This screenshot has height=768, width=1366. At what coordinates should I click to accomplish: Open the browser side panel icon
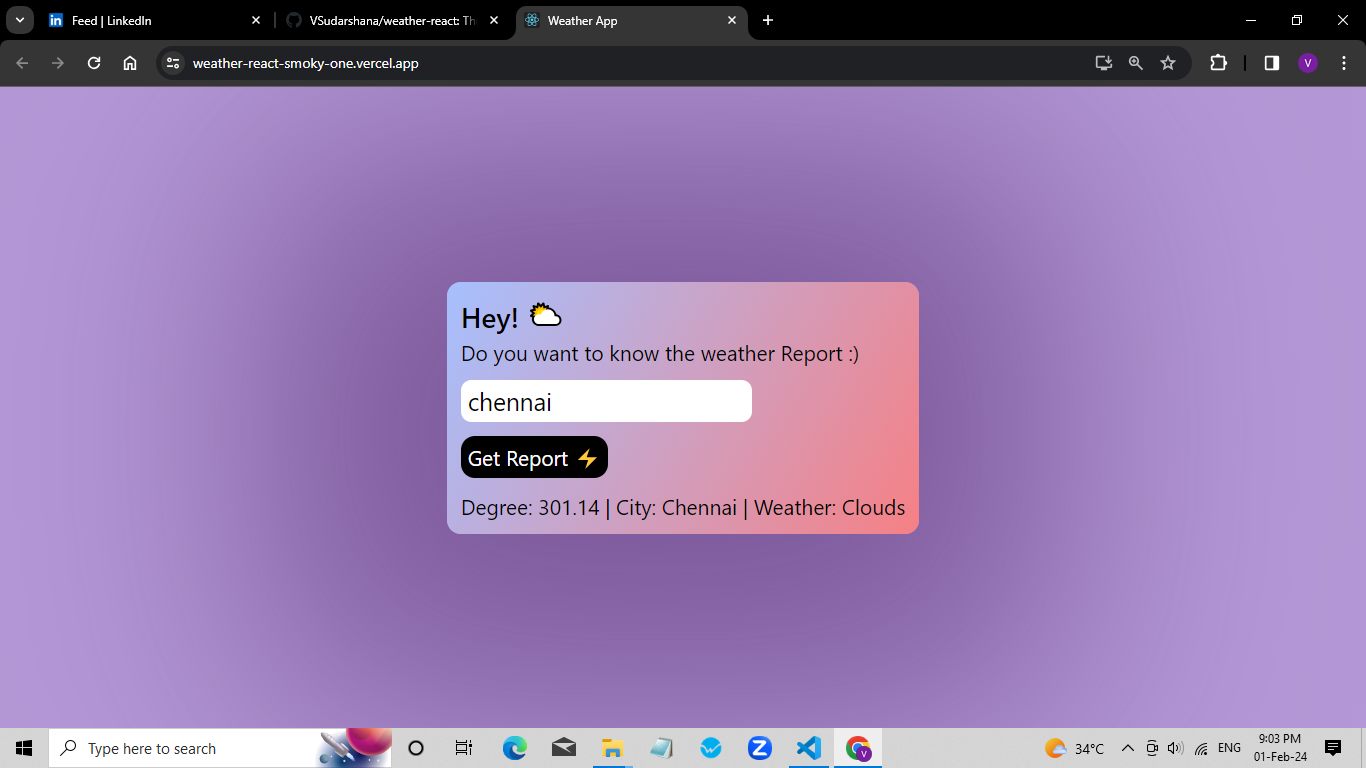pos(1272,63)
